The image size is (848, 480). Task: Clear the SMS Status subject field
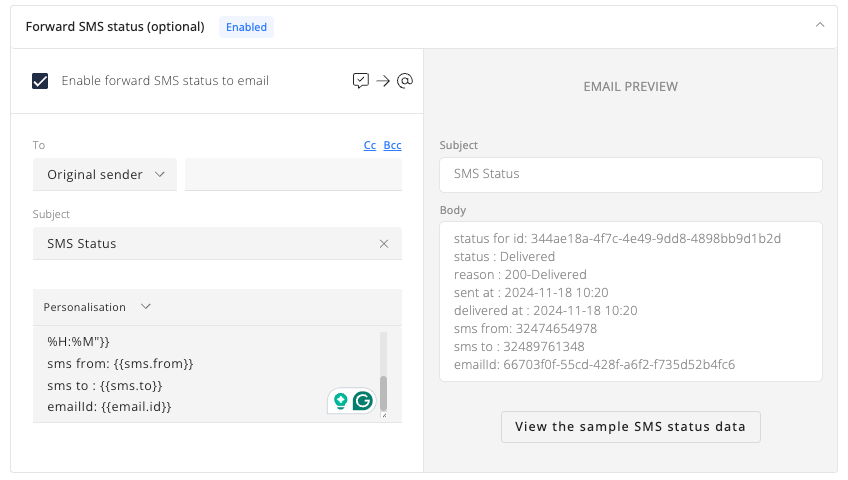pyautogui.click(x=384, y=244)
